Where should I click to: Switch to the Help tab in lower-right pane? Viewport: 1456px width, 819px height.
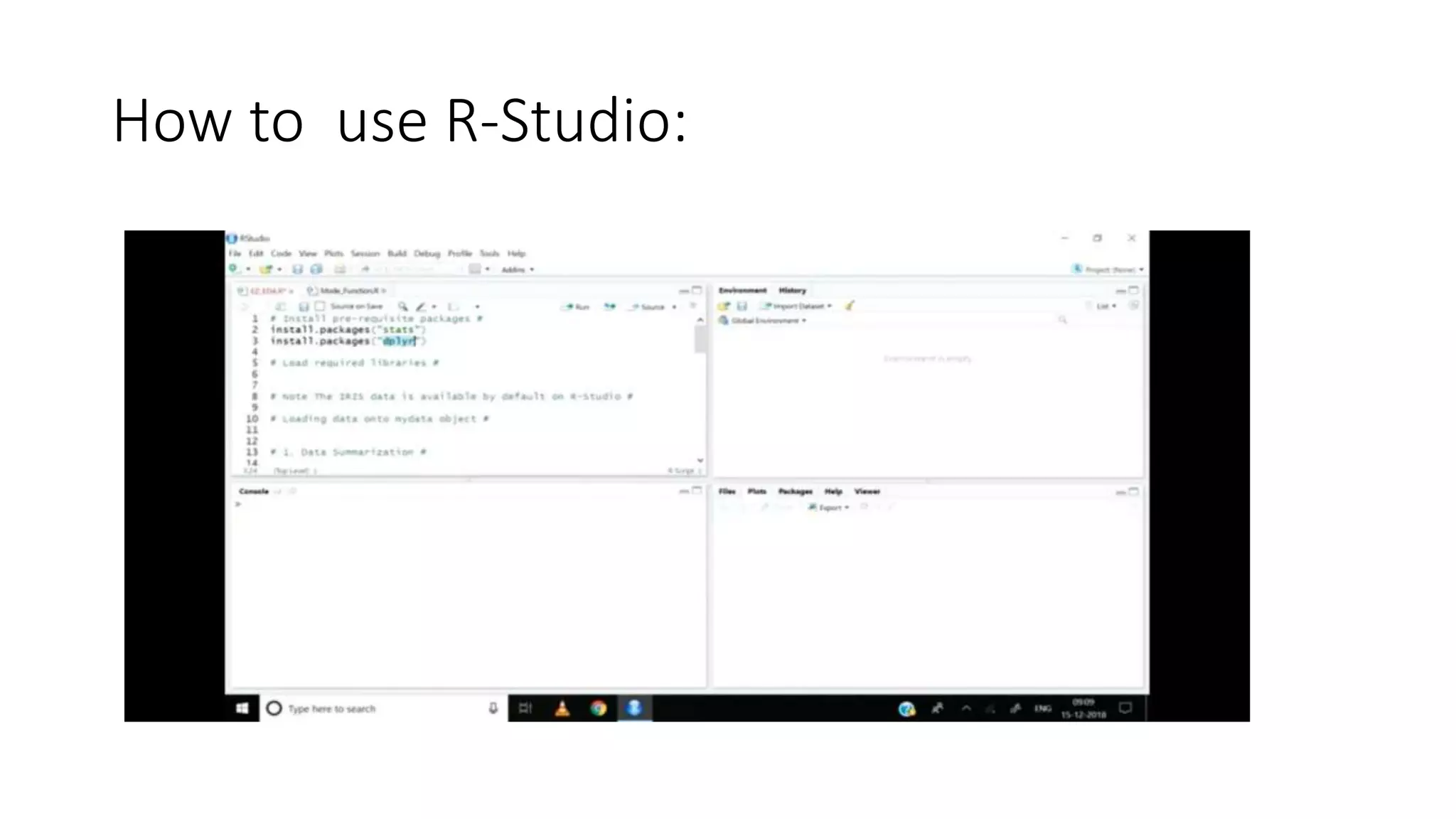(833, 491)
